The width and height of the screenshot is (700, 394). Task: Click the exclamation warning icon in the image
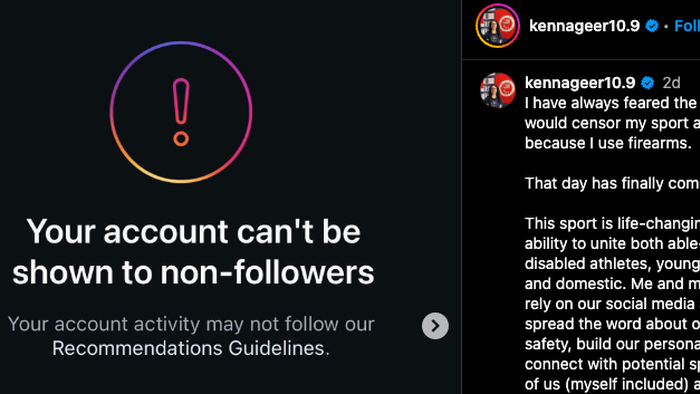pos(181,112)
